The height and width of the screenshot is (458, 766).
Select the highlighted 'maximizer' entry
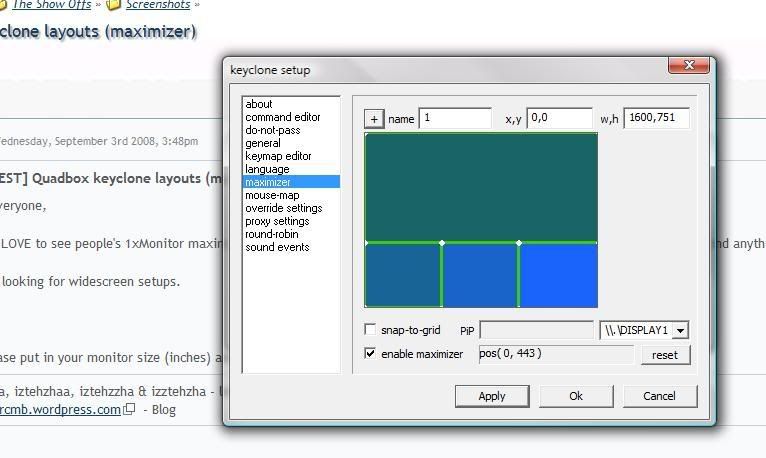[291, 182]
